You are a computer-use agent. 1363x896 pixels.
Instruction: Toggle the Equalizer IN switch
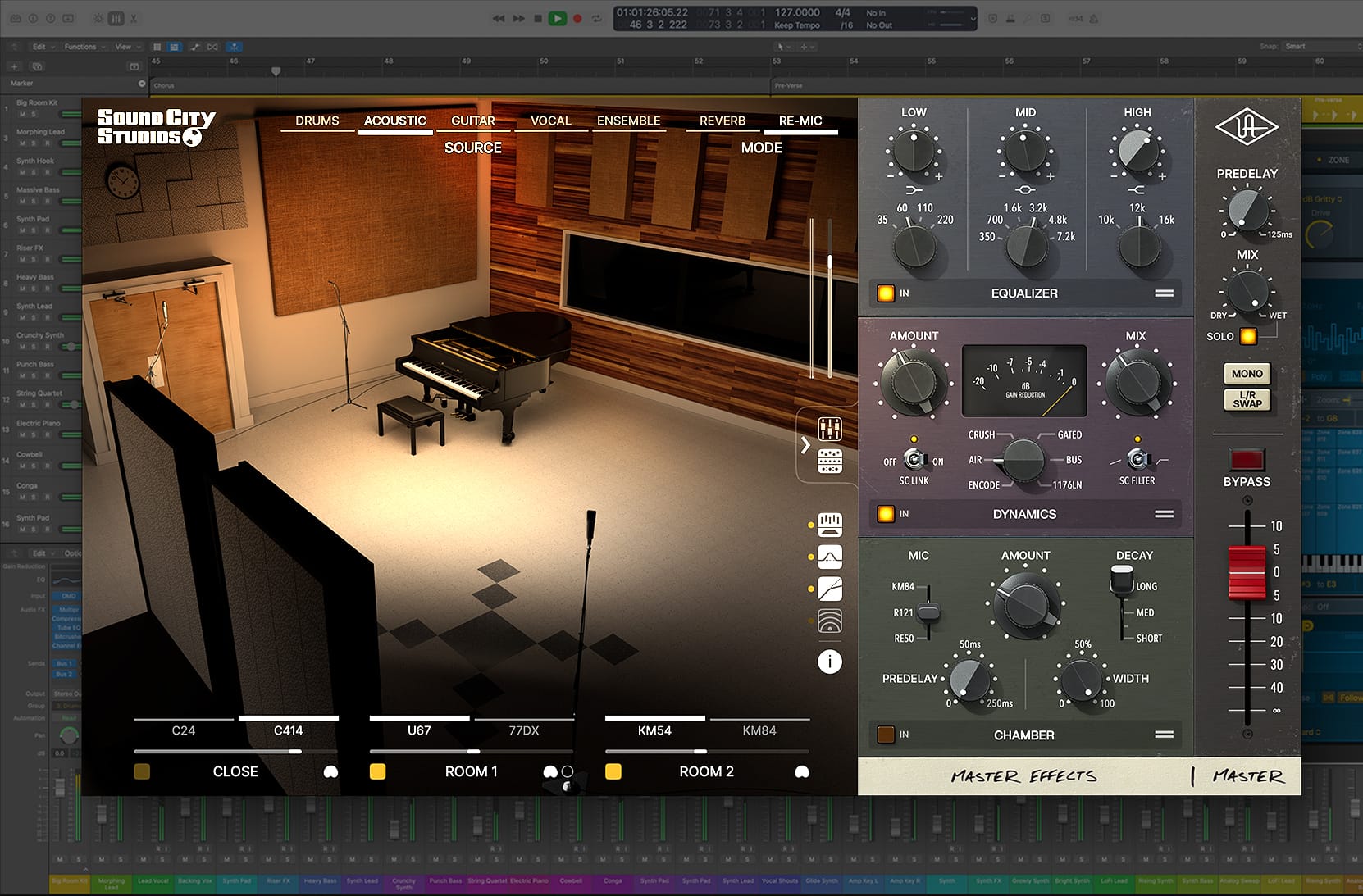click(886, 293)
